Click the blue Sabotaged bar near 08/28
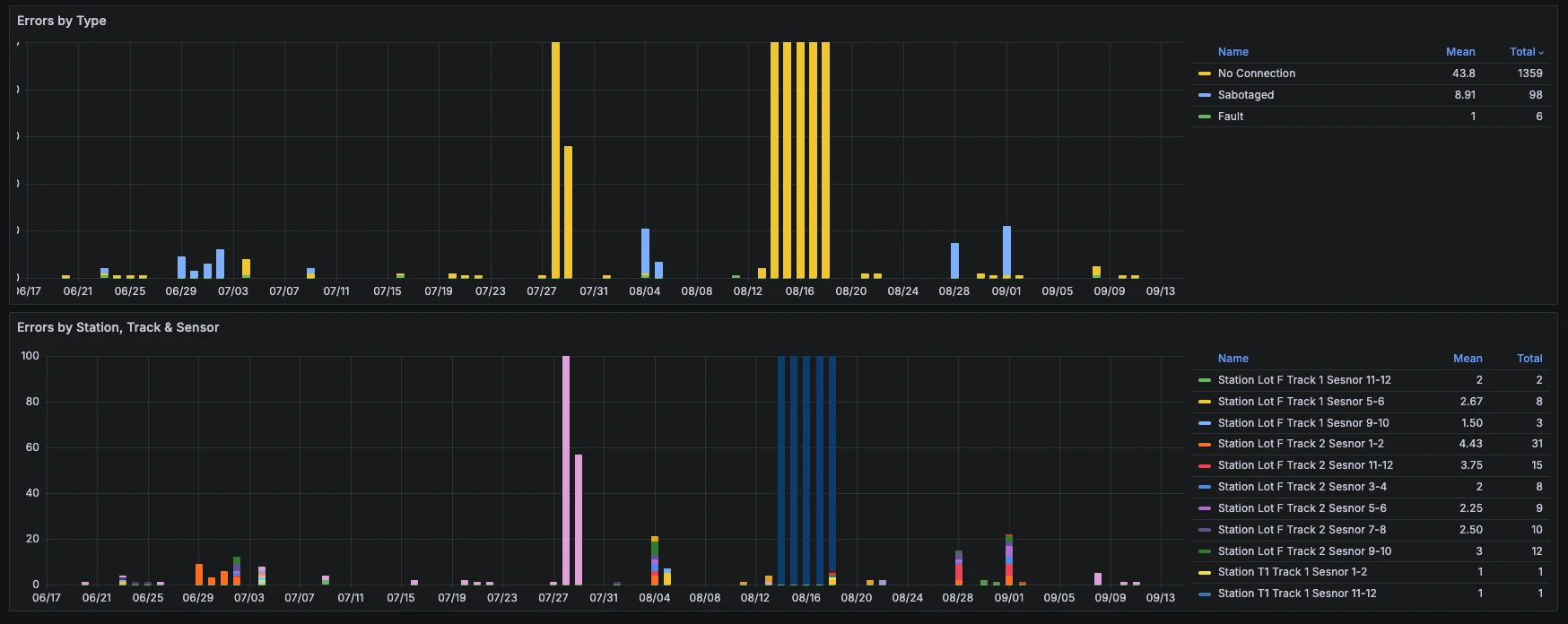 tap(954, 260)
